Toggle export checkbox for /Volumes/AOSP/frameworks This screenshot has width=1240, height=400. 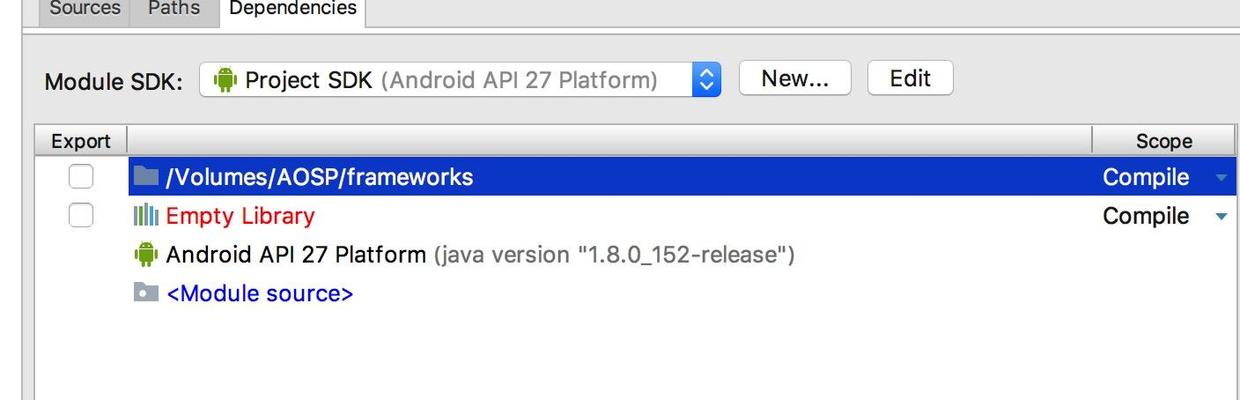point(81,177)
